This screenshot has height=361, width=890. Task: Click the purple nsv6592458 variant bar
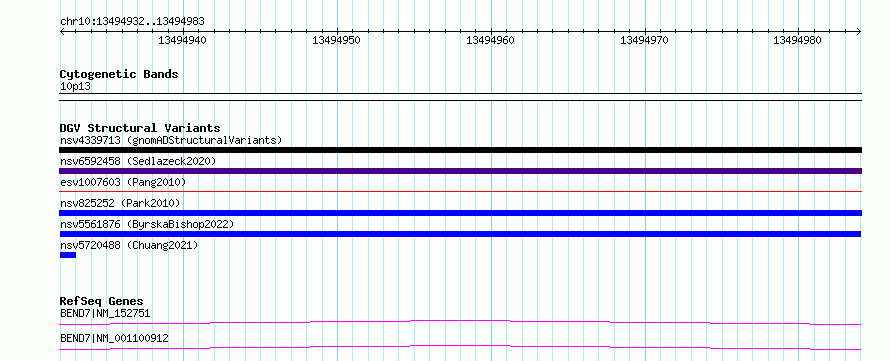coord(460,171)
